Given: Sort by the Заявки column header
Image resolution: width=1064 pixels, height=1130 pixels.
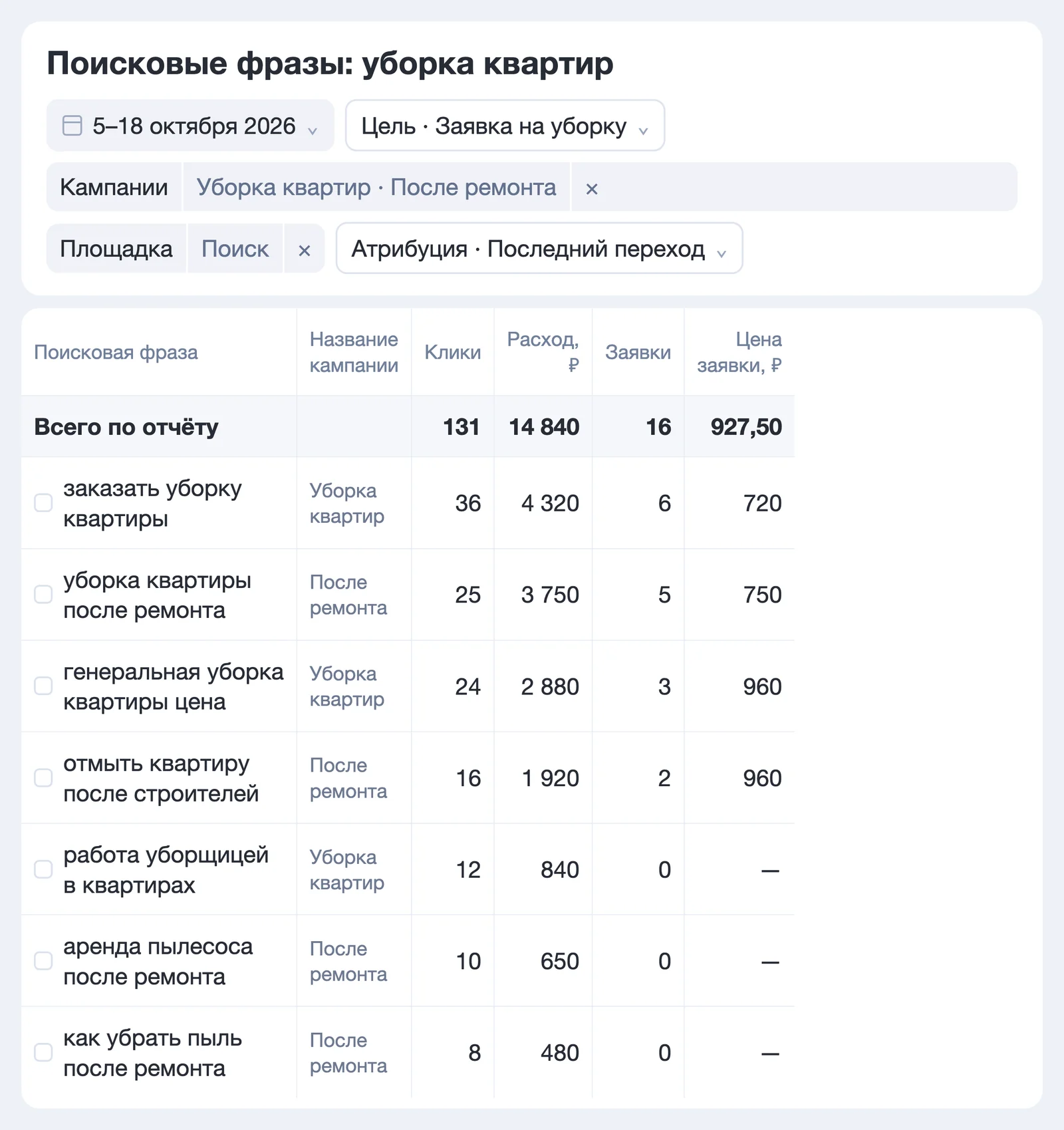Looking at the screenshot, I should (638, 353).
